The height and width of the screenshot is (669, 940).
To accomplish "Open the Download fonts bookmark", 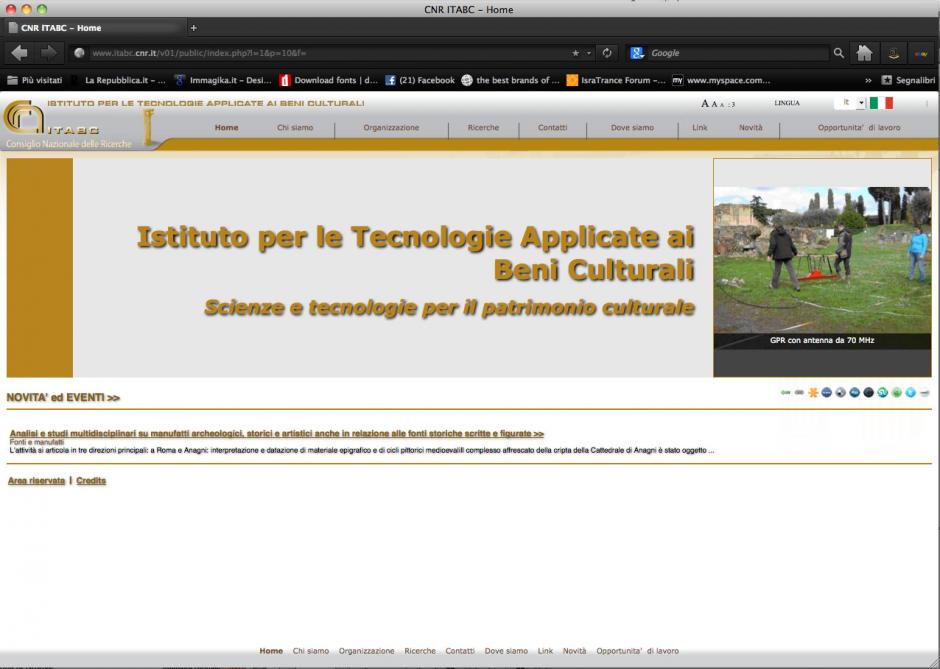I will (x=329, y=80).
